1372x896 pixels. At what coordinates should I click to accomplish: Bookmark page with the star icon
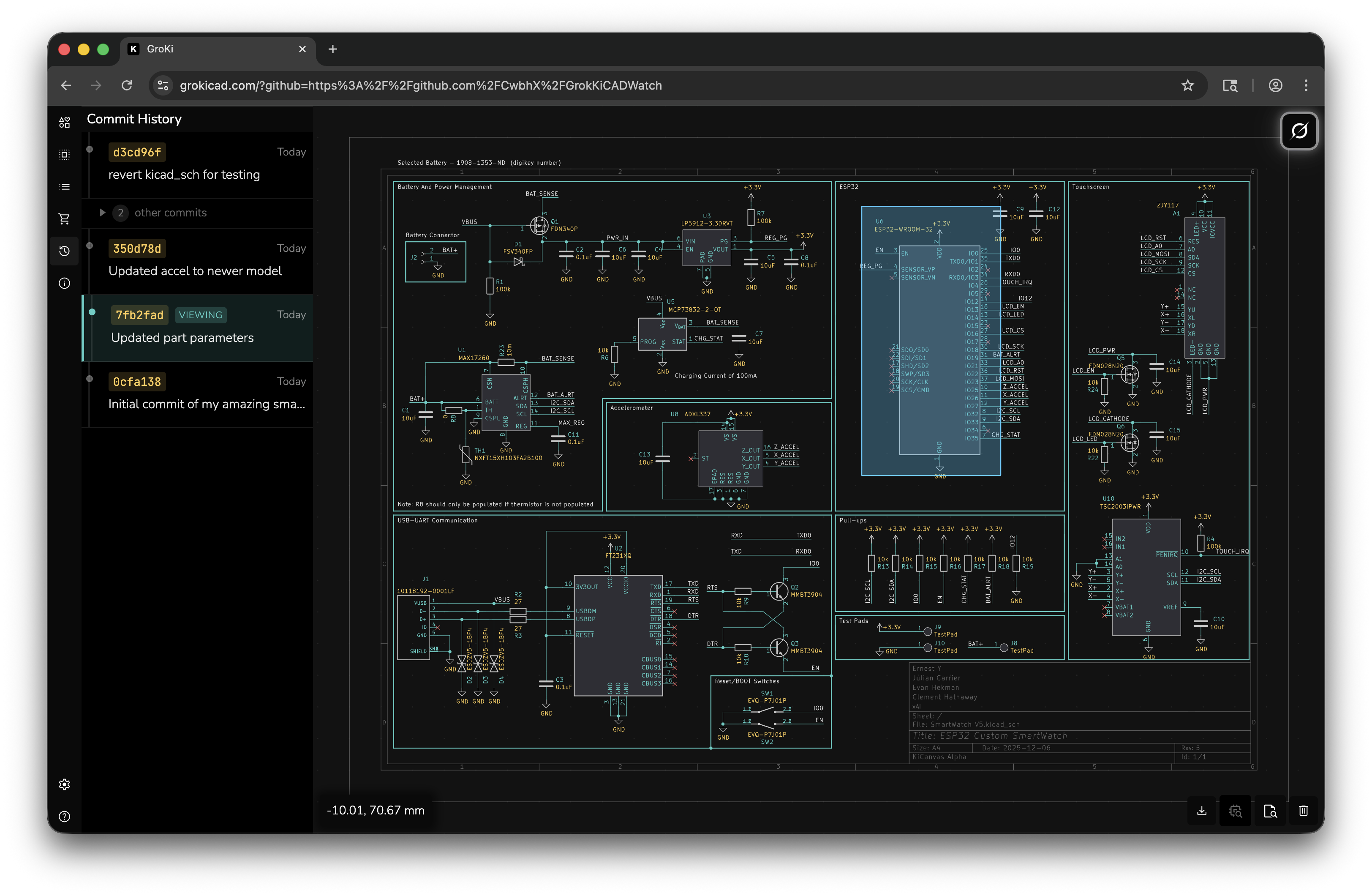pos(1187,85)
